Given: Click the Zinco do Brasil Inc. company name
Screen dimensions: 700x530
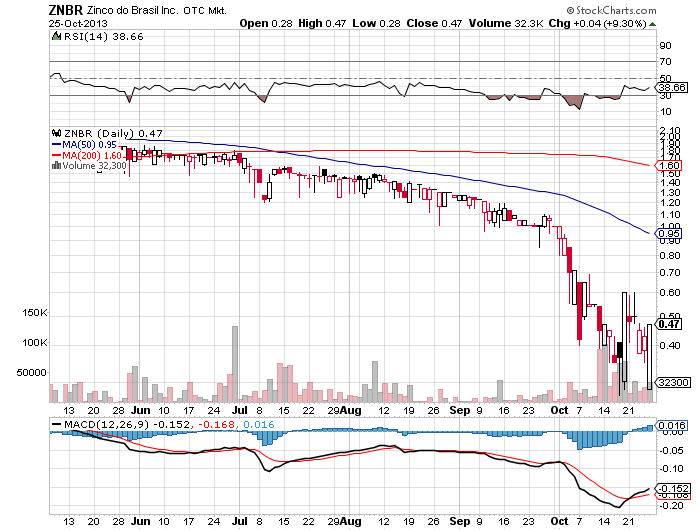Looking at the screenshot, I should click(x=133, y=10).
